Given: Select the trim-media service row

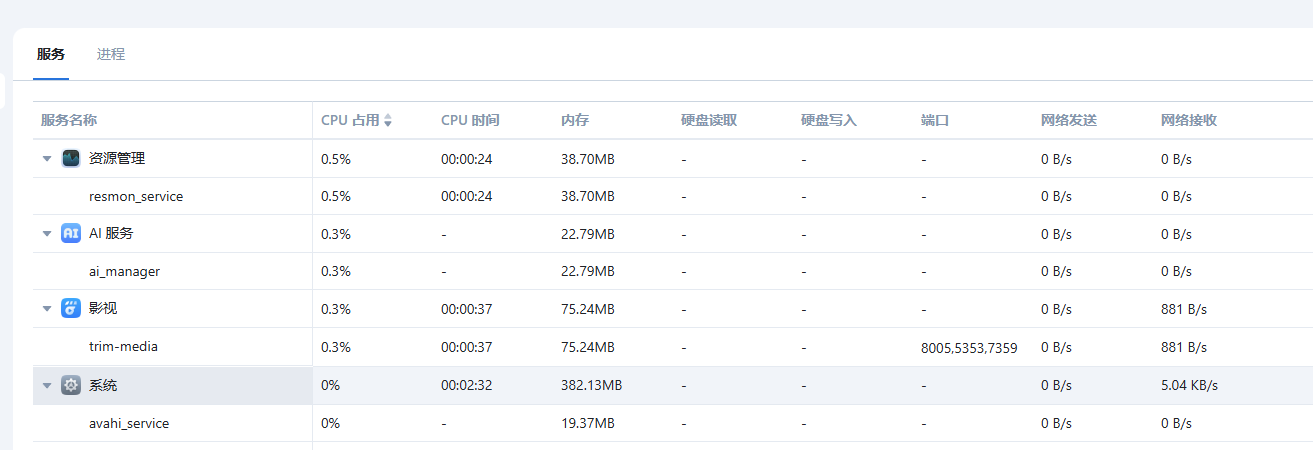Looking at the screenshot, I should click(x=123, y=347).
